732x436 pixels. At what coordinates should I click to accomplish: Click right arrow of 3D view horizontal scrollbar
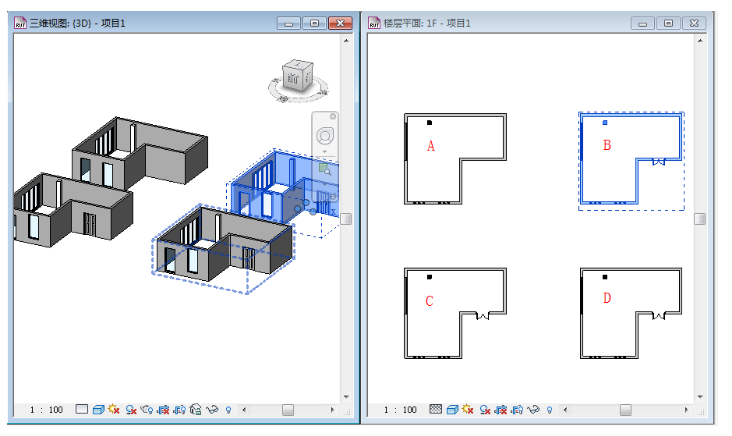point(332,410)
